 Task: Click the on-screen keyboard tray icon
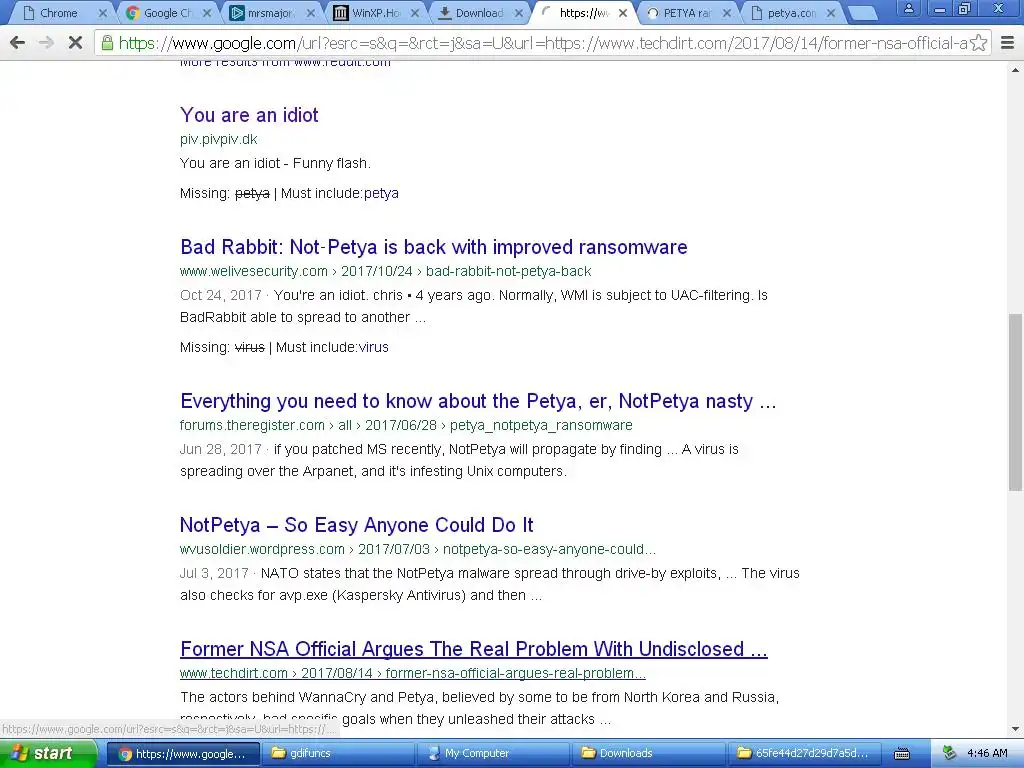[902, 754]
